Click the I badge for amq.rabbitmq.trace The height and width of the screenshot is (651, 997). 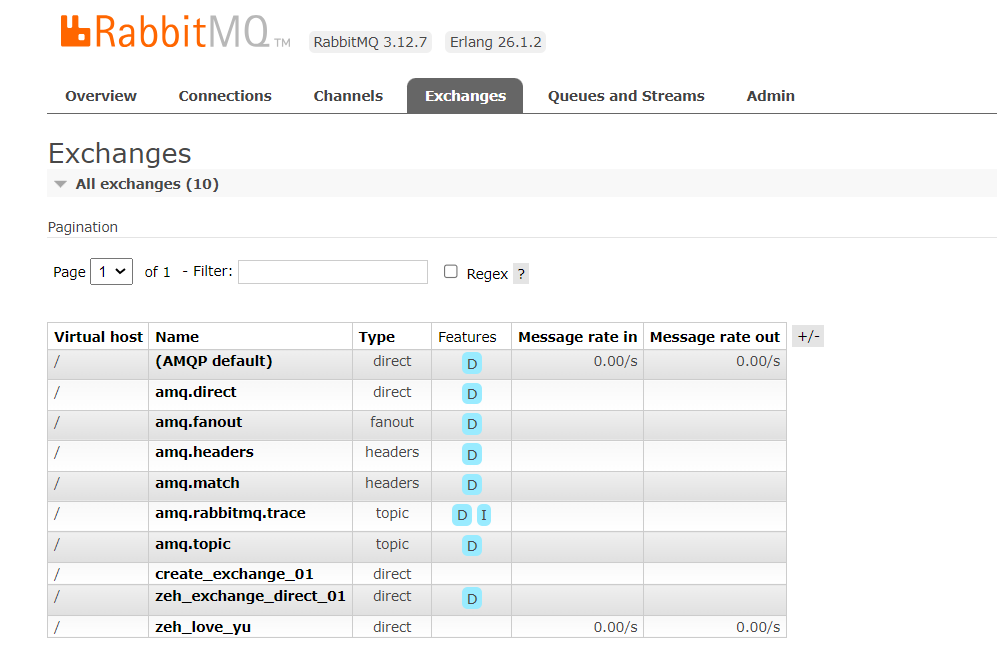tap(484, 515)
